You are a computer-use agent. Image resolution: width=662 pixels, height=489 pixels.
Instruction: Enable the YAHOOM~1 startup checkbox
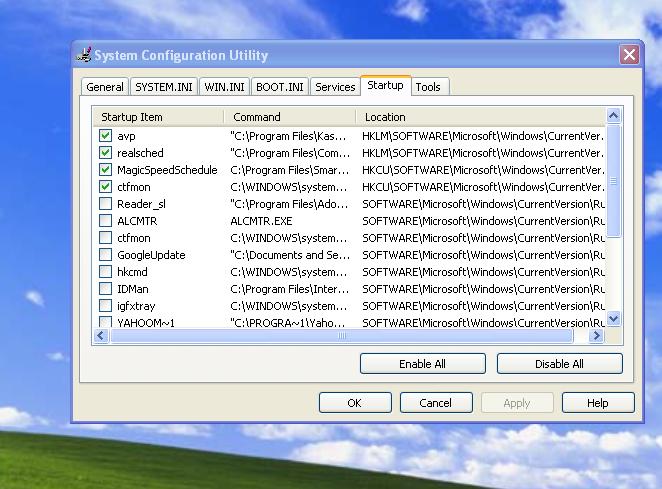coord(106,322)
